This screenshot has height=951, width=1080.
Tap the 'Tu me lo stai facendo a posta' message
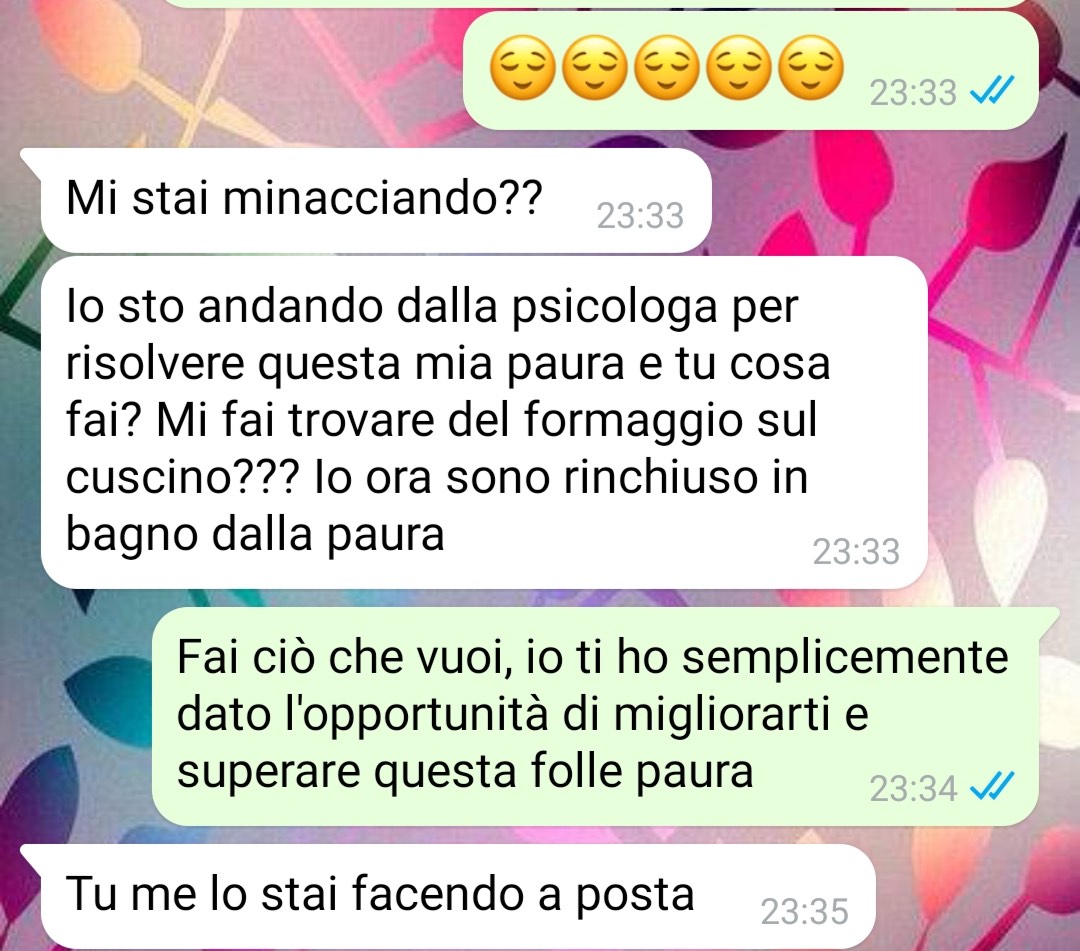[x=458, y=896]
